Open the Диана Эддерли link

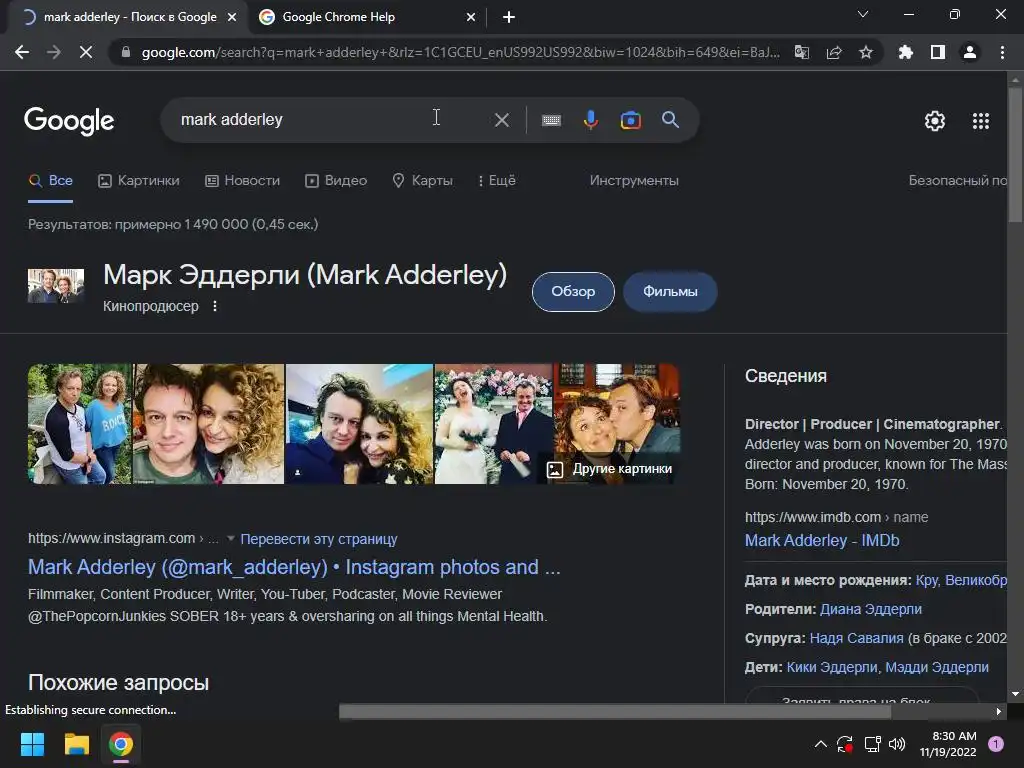871,609
